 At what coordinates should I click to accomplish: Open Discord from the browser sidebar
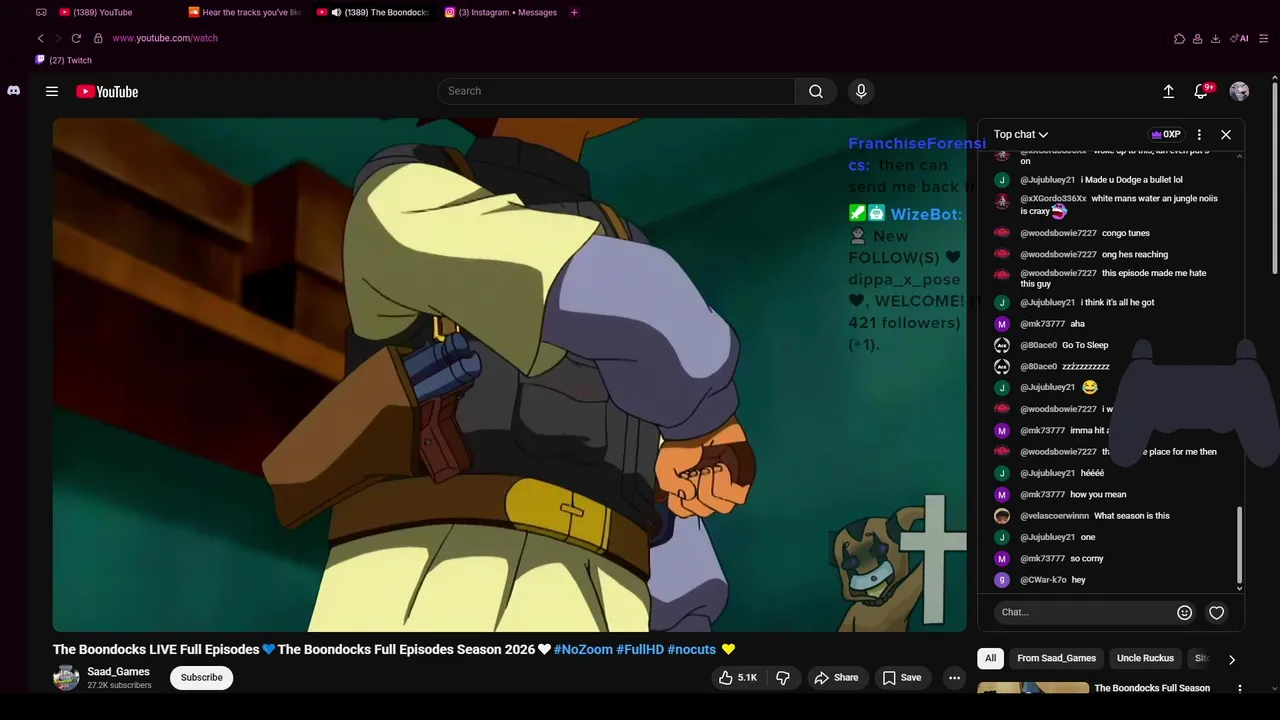[13, 90]
